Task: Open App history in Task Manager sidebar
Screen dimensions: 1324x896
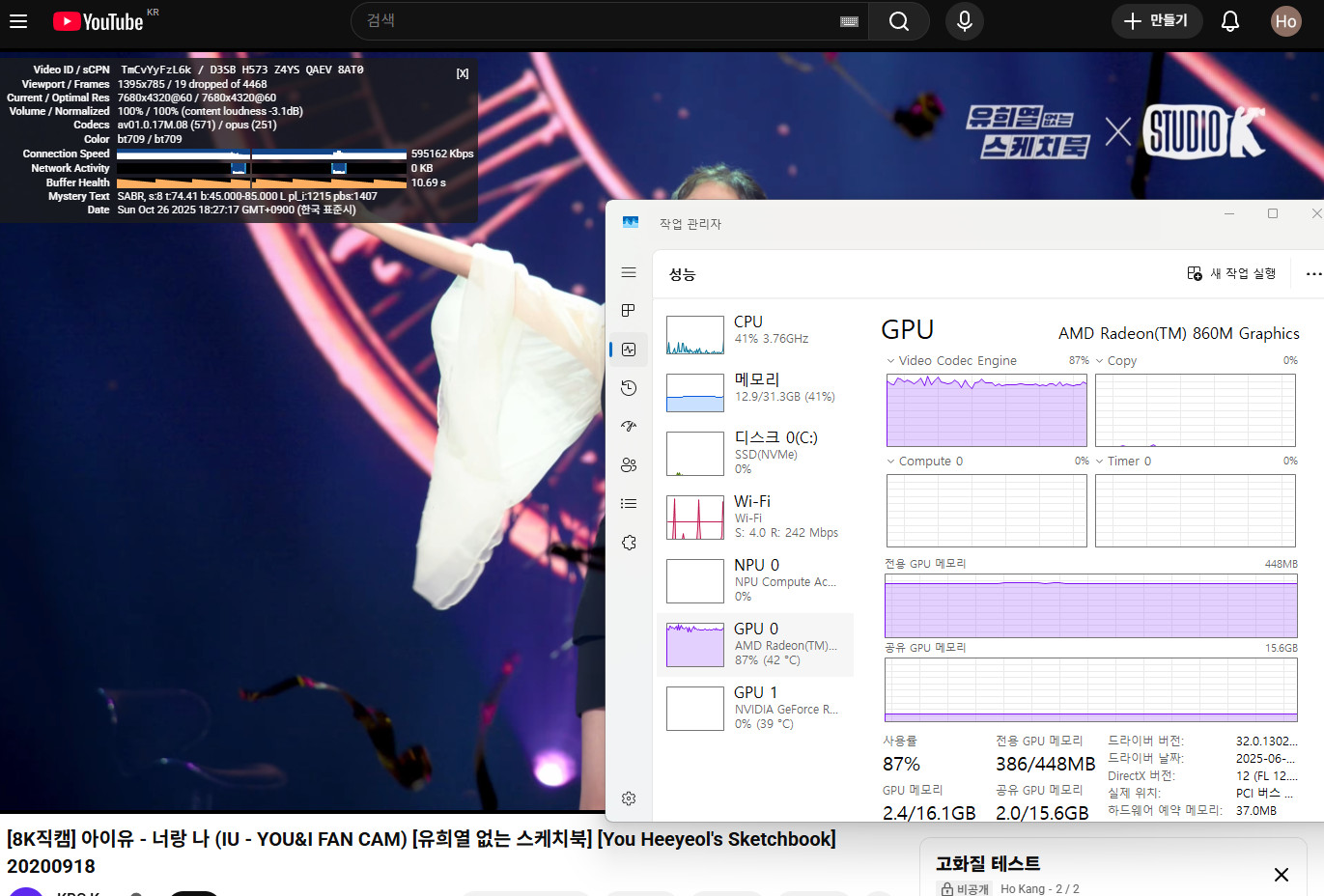Action: [629, 388]
